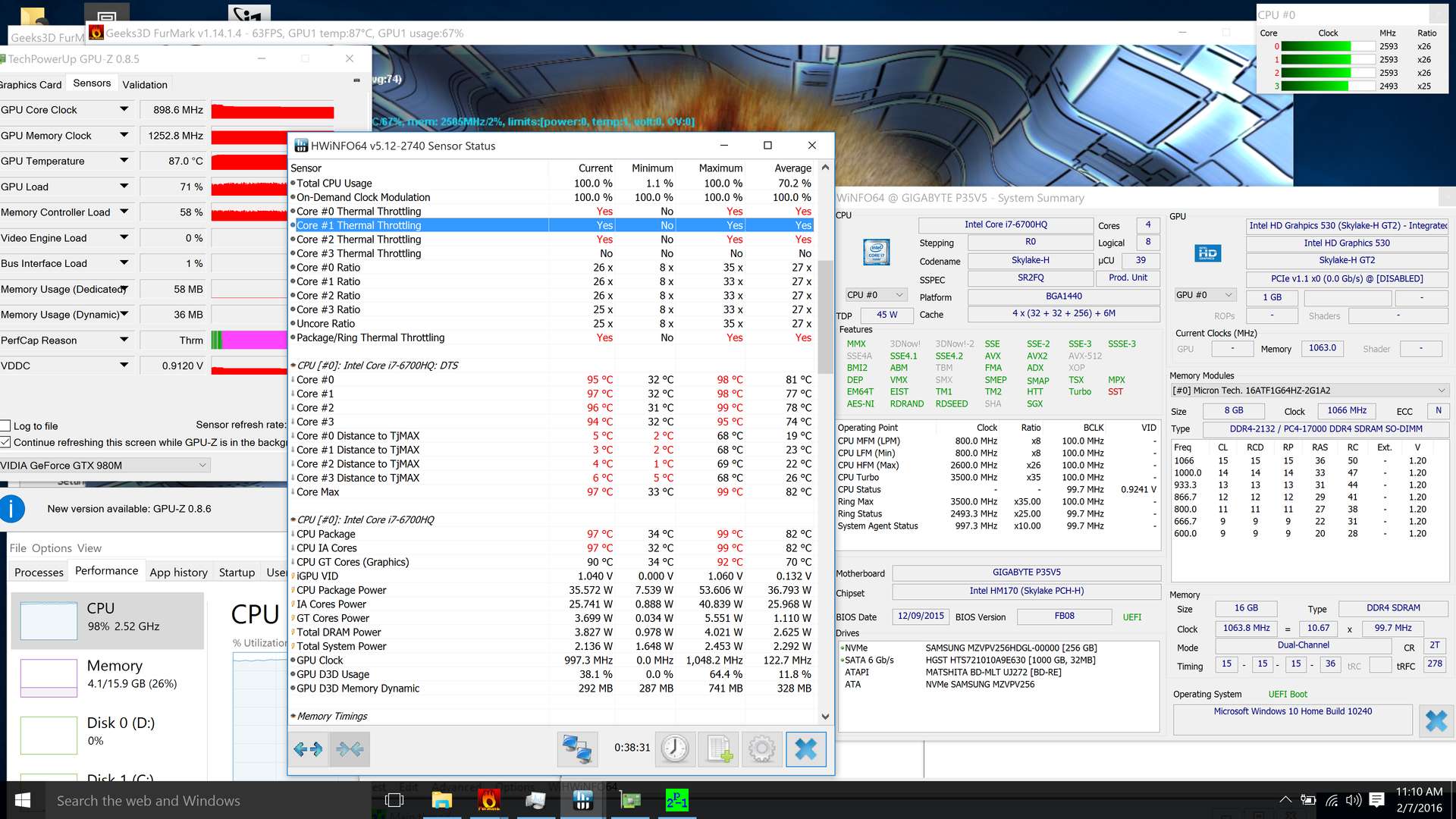Screen dimensions: 1456x819
Task: Click the Skylake-H codename button
Action: [1031, 260]
